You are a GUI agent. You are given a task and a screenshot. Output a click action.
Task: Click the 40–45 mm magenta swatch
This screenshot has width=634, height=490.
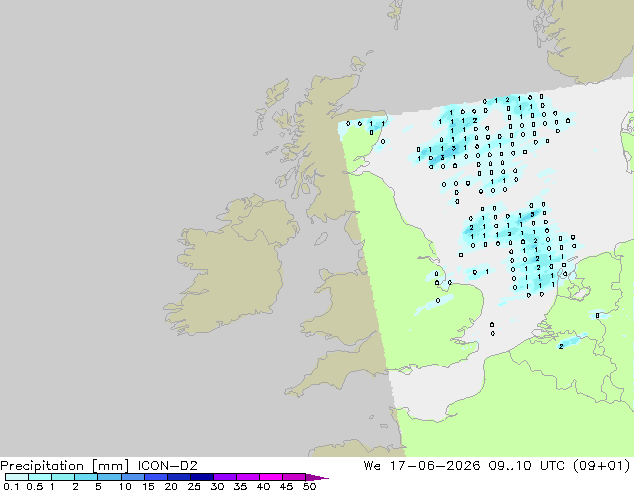click(271, 477)
